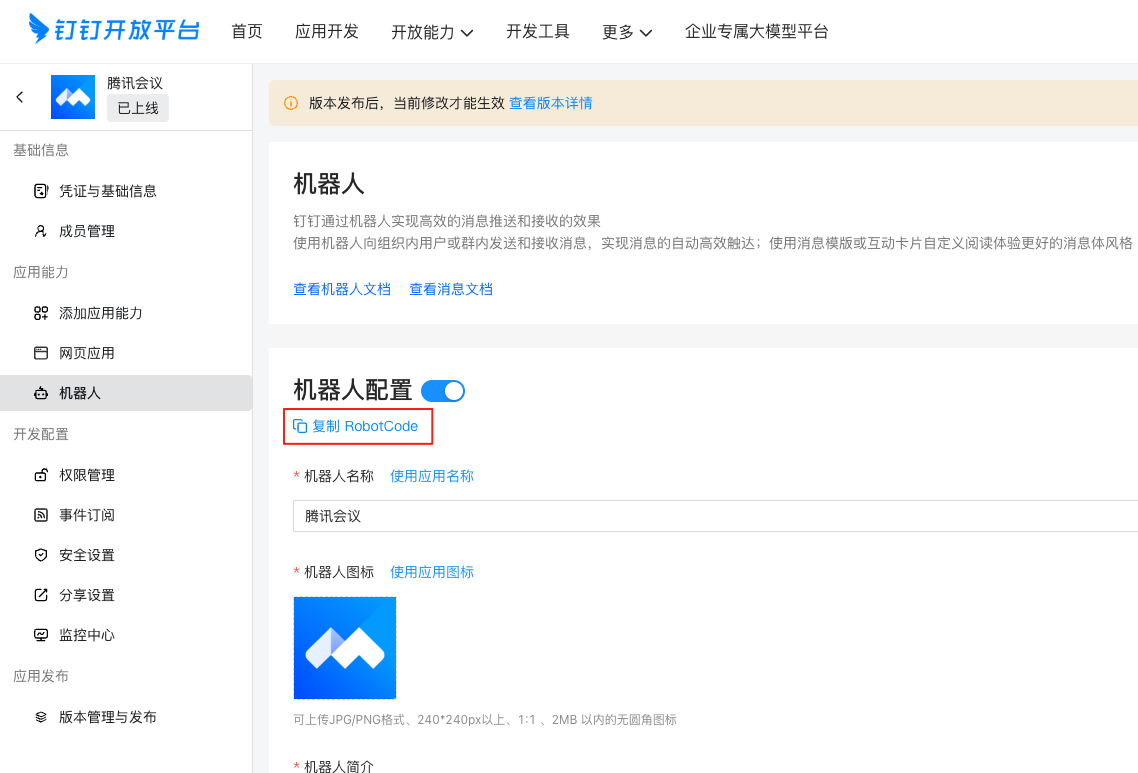The height and width of the screenshot is (773, 1138).
Task: Click the 监控中心 monitor icon
Action: [41, 634]
